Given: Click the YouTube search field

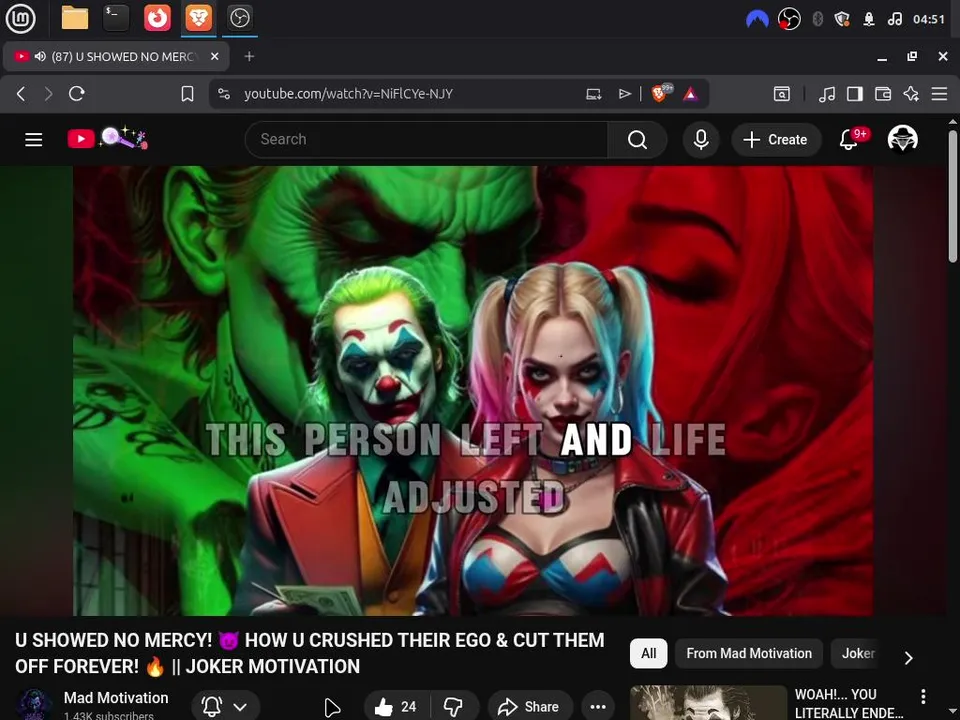Looking at the screenshot, I should 426,140.
